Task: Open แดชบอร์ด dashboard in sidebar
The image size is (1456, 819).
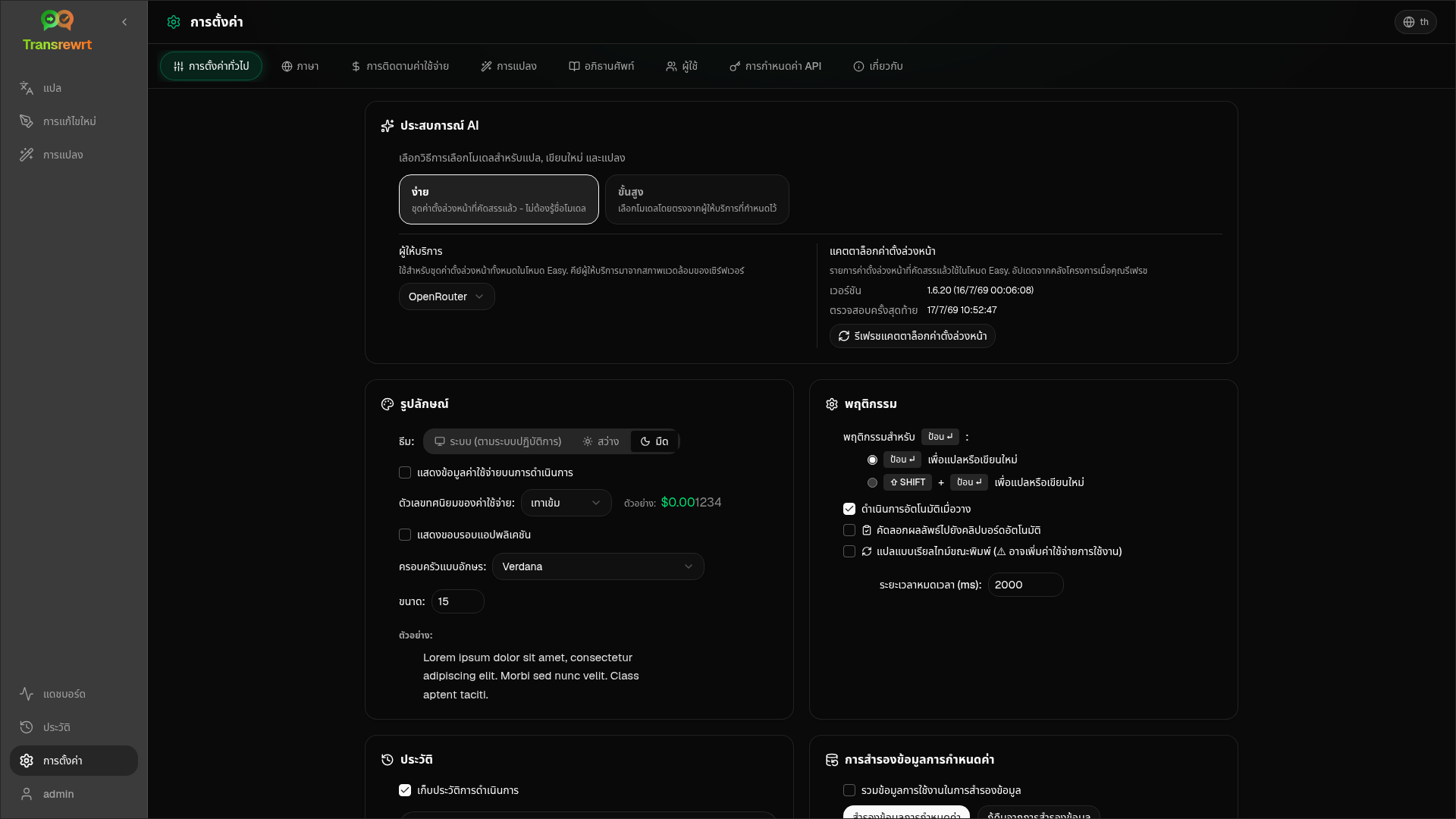Action: [x=74, y=694]
